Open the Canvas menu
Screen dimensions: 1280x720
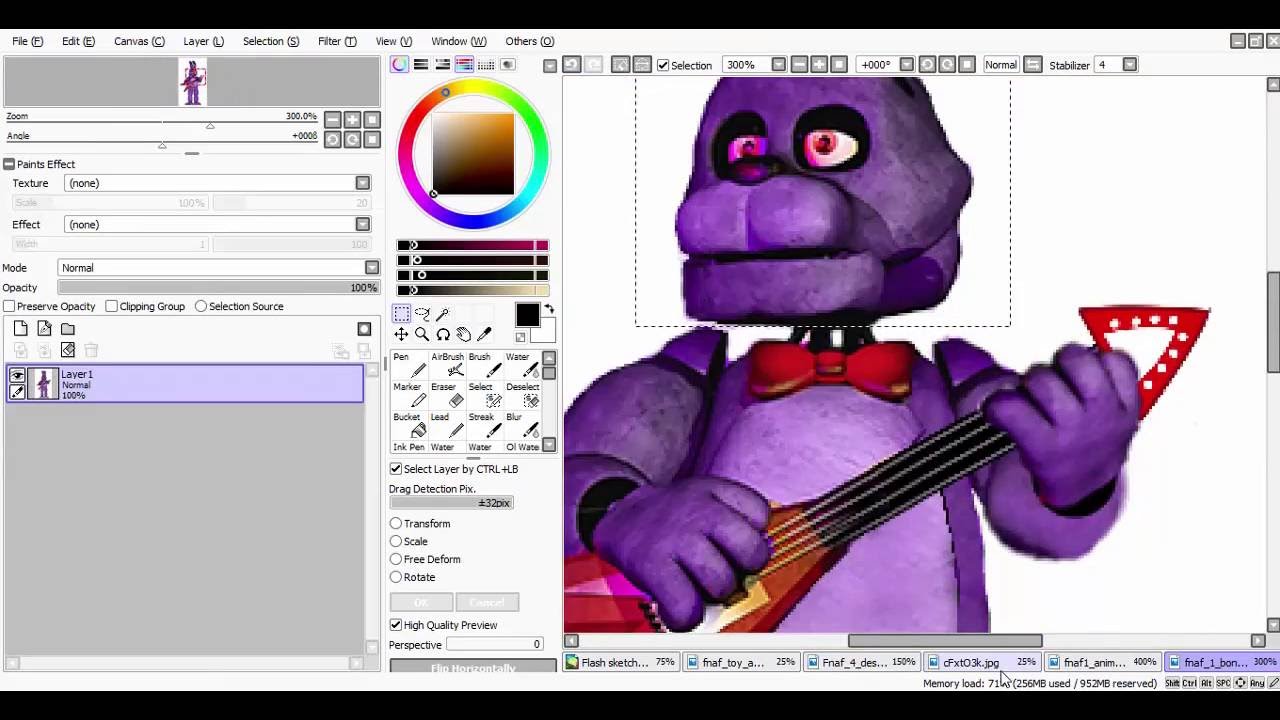[139, 41]
